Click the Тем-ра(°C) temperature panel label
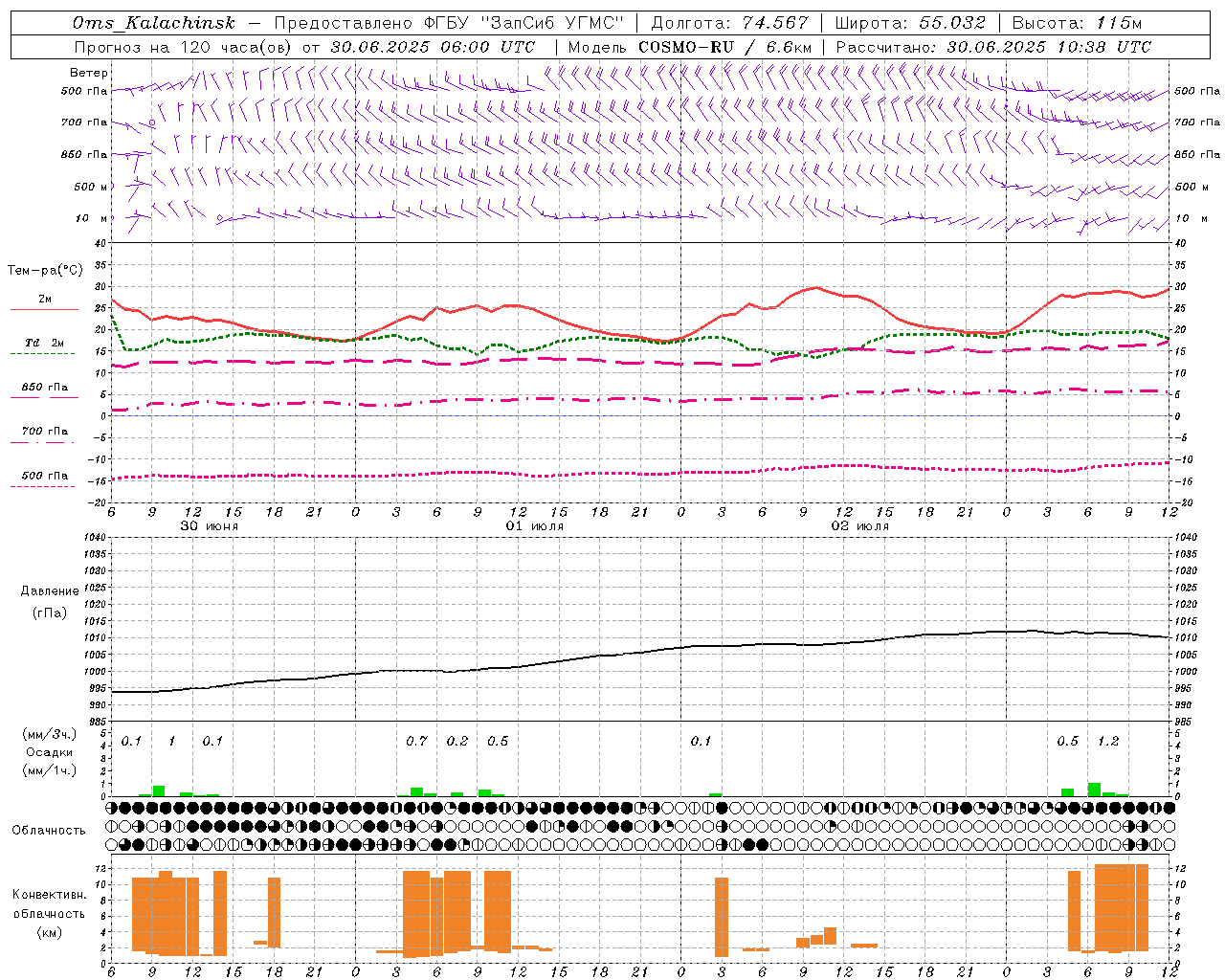Viewport: 1225px width, 980px height. click(45, 271)
